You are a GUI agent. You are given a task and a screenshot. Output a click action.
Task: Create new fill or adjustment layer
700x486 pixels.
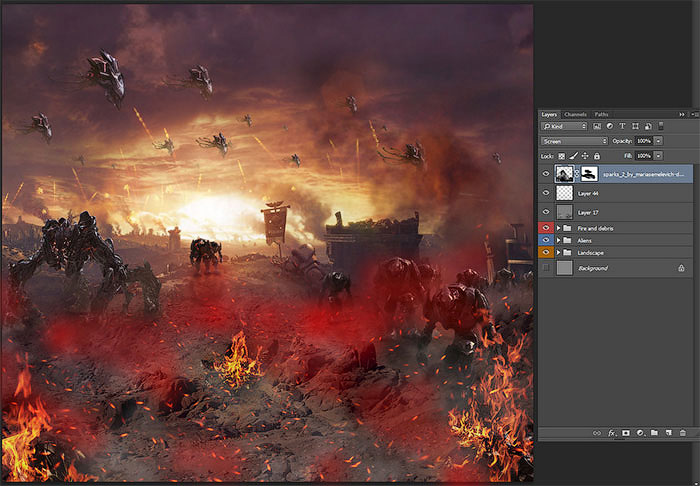point(640,433)
